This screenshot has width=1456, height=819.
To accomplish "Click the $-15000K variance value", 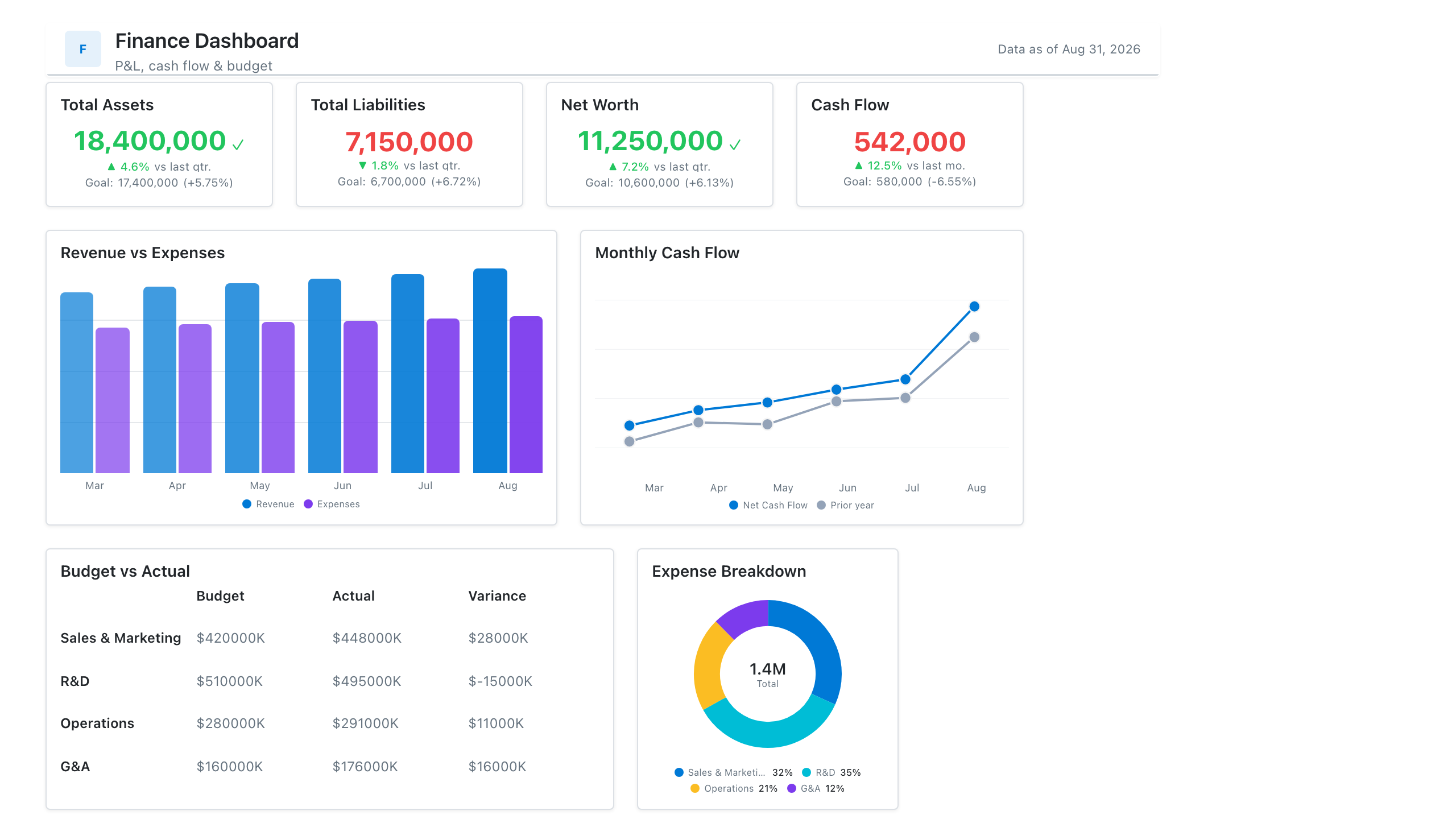I will (500, 681).
